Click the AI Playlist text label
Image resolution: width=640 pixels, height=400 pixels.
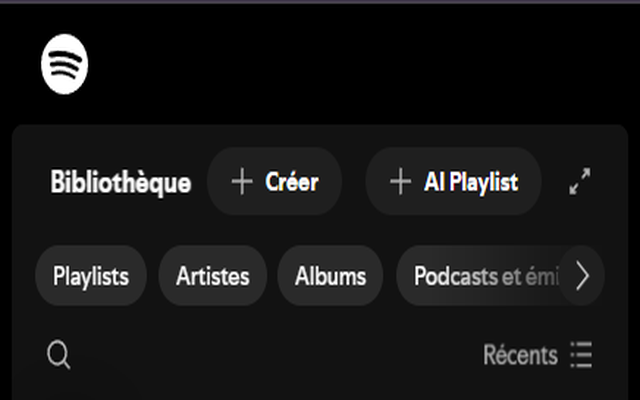click(471, 182)
